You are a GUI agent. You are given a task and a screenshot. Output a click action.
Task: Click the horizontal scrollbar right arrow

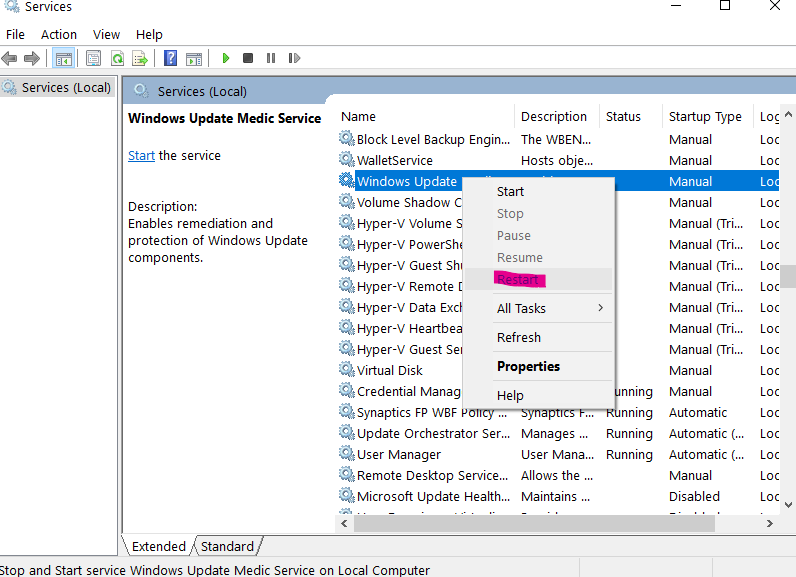(x=770, y=523)
